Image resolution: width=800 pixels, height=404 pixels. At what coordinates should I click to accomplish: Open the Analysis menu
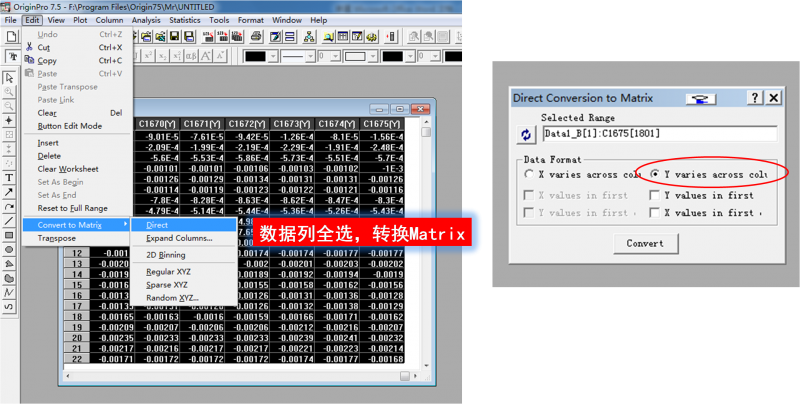[146, 20]
